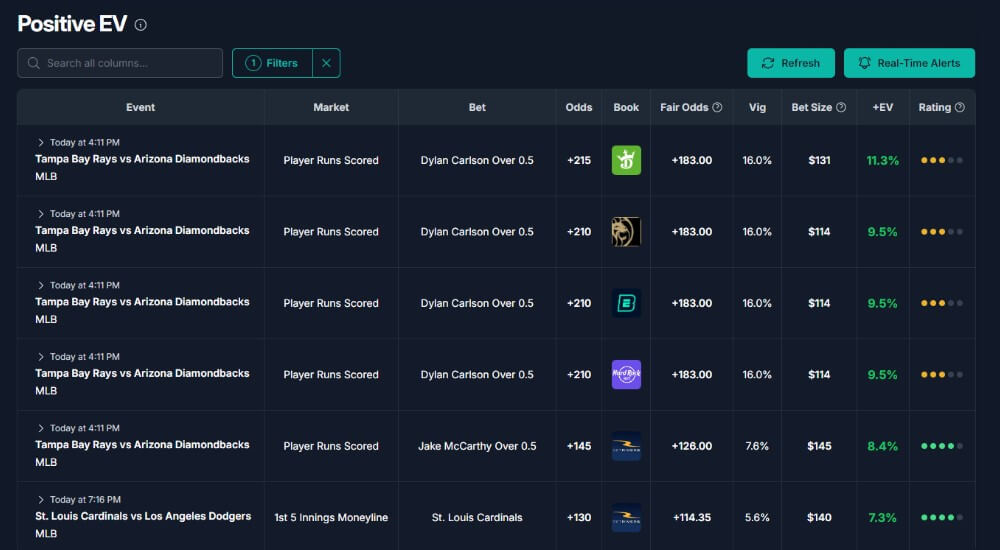Click the Rating help icon
Viewport: 1000px width, 550px height.
960,107
